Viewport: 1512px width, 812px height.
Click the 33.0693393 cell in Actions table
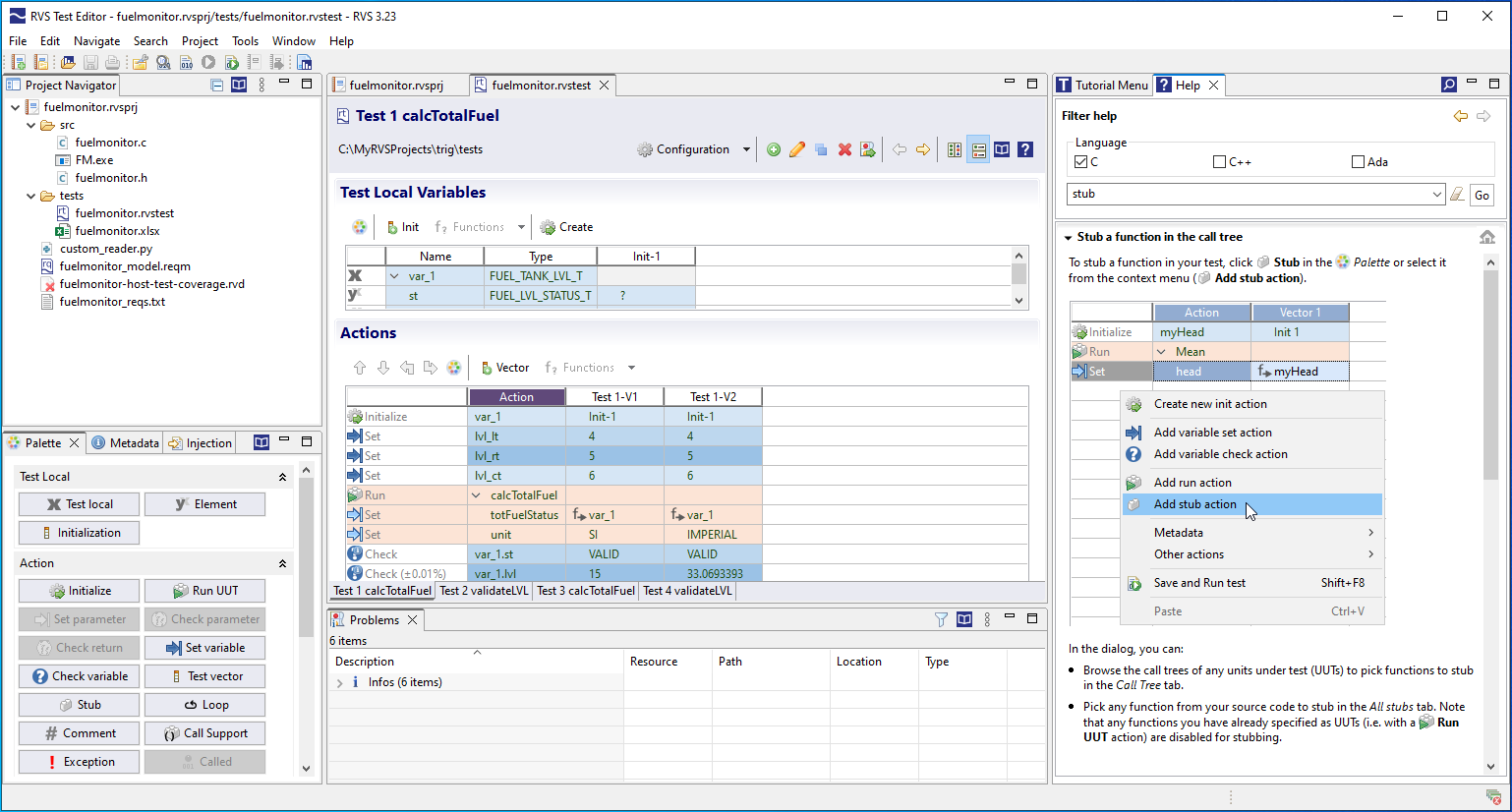(715, 574)
